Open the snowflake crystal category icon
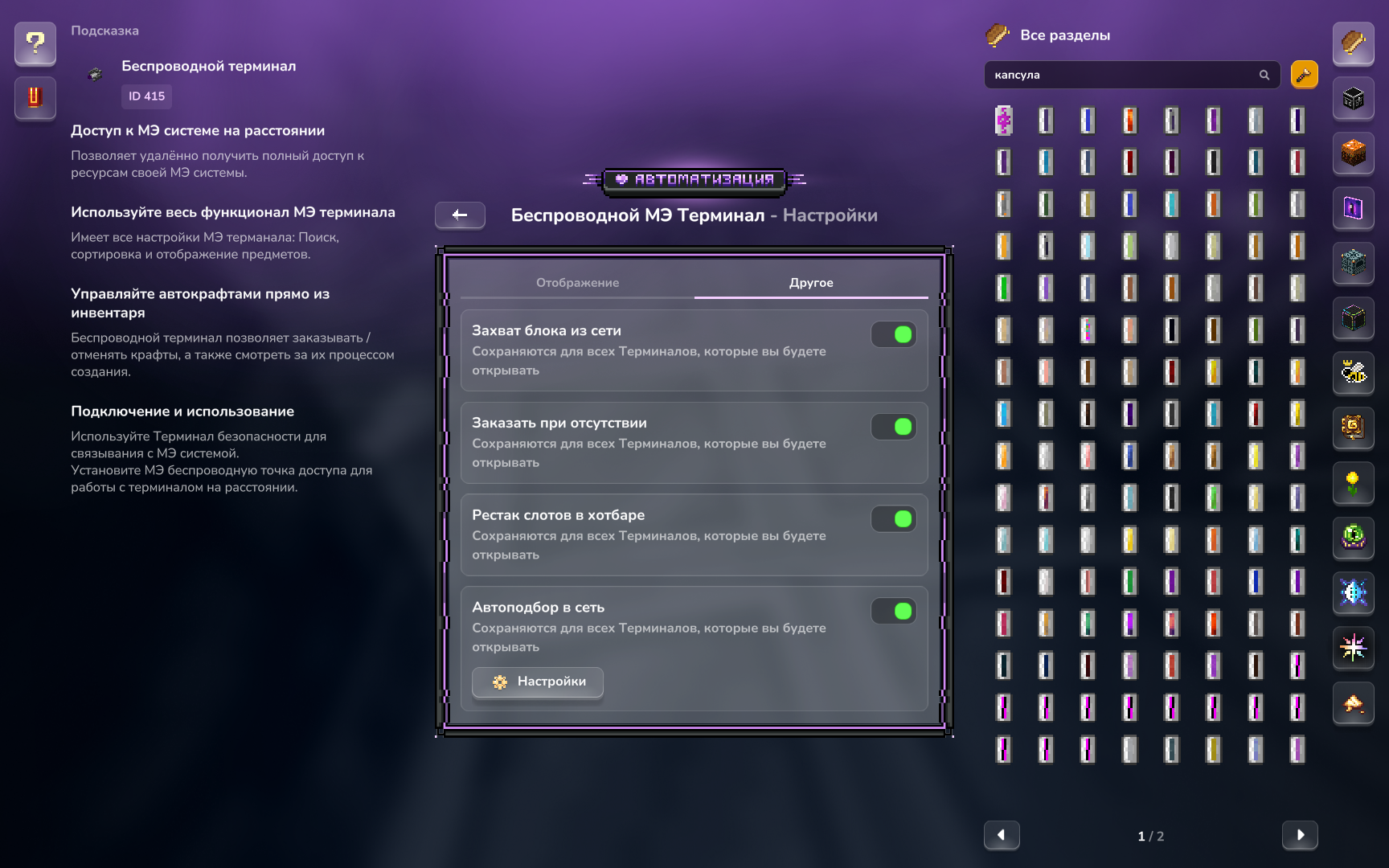Image resolution: width=1389 pixels, height=868 pixels. point(1354,592)
